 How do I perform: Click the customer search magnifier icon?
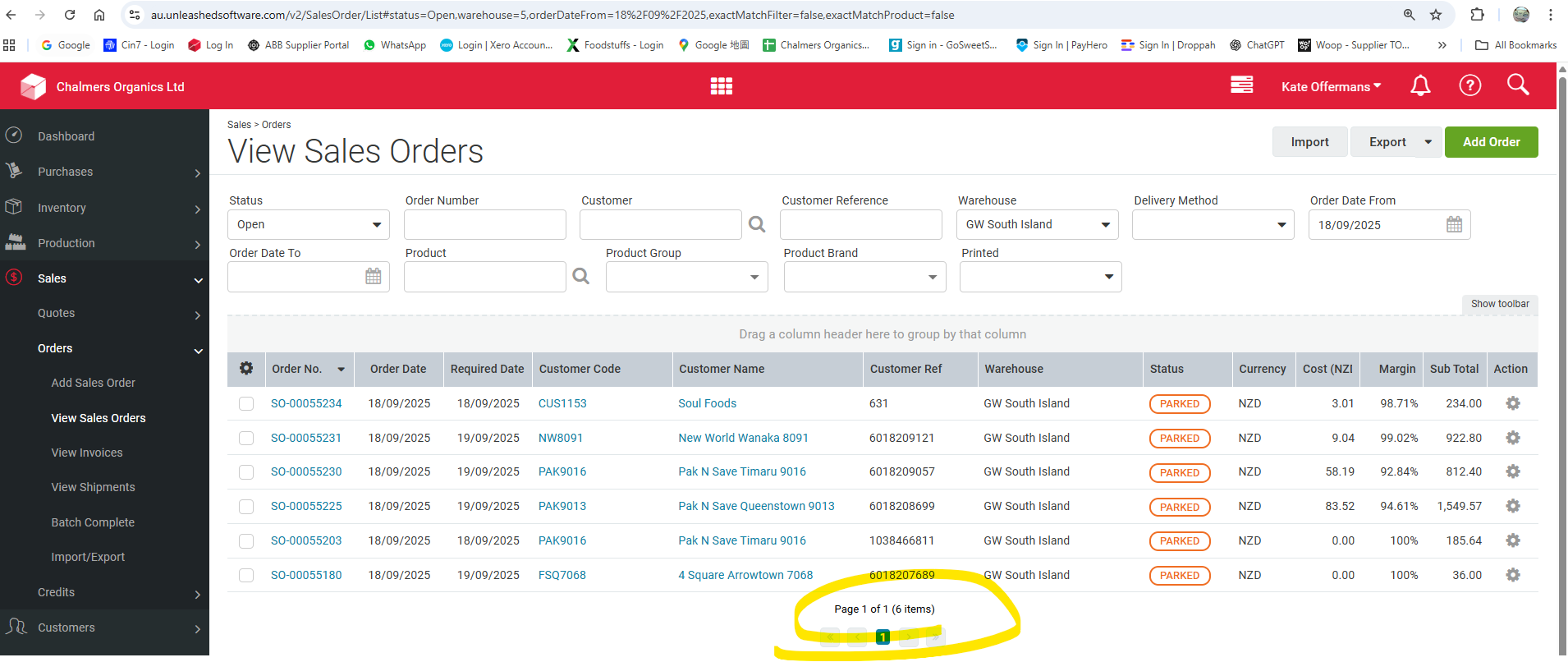757,224
